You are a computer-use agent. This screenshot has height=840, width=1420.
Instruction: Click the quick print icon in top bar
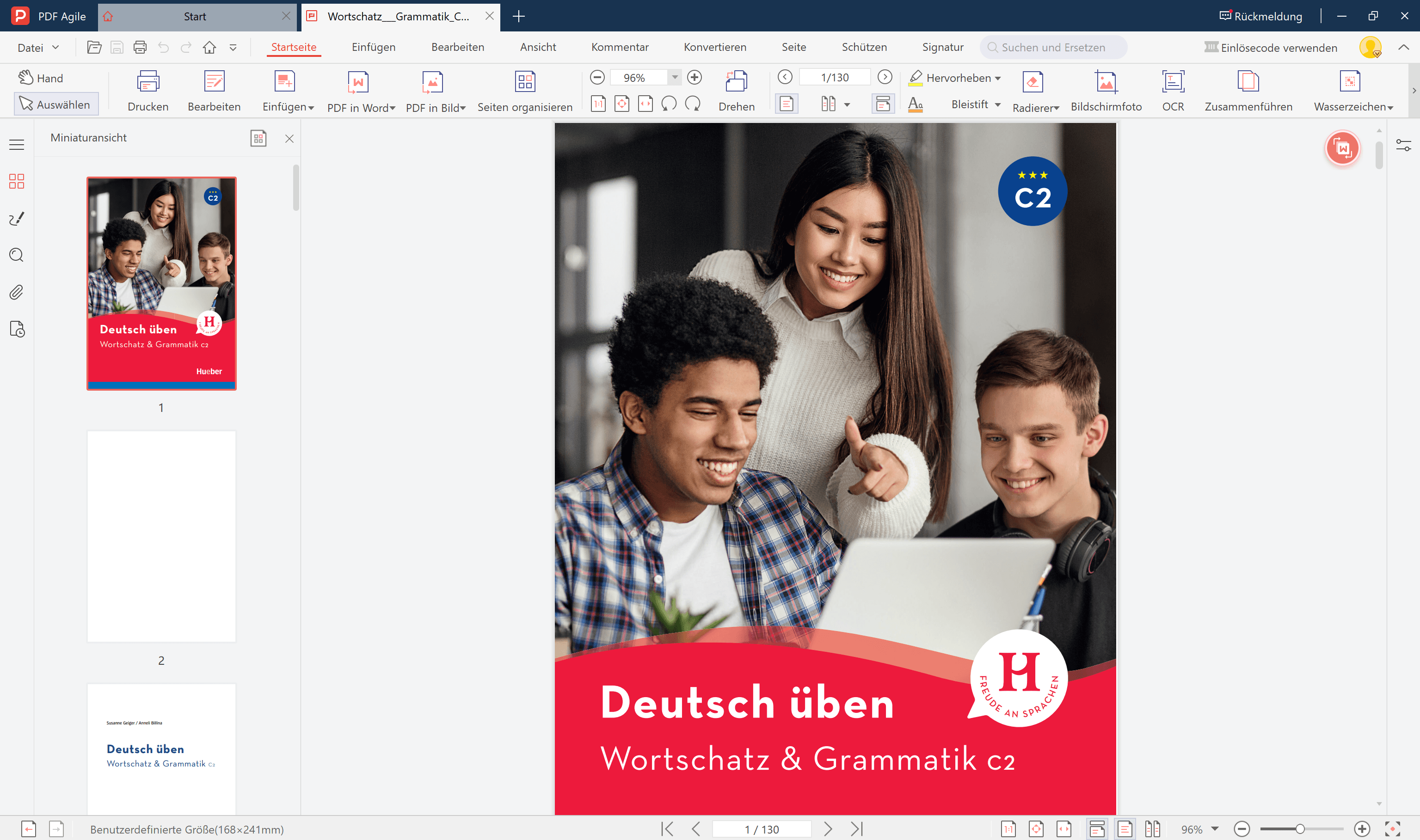140,47
